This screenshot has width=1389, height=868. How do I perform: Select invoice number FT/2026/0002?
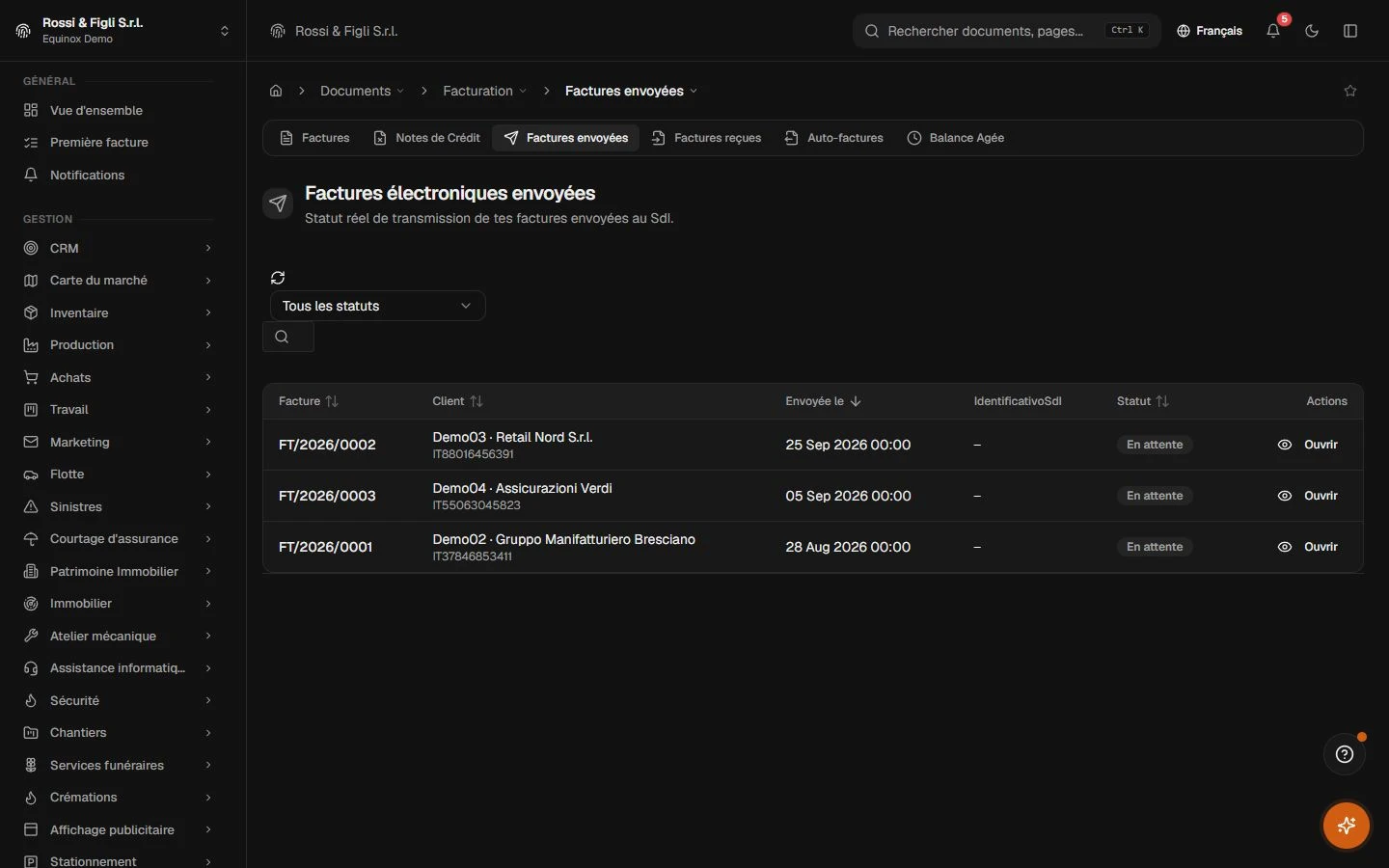point(327,445)
